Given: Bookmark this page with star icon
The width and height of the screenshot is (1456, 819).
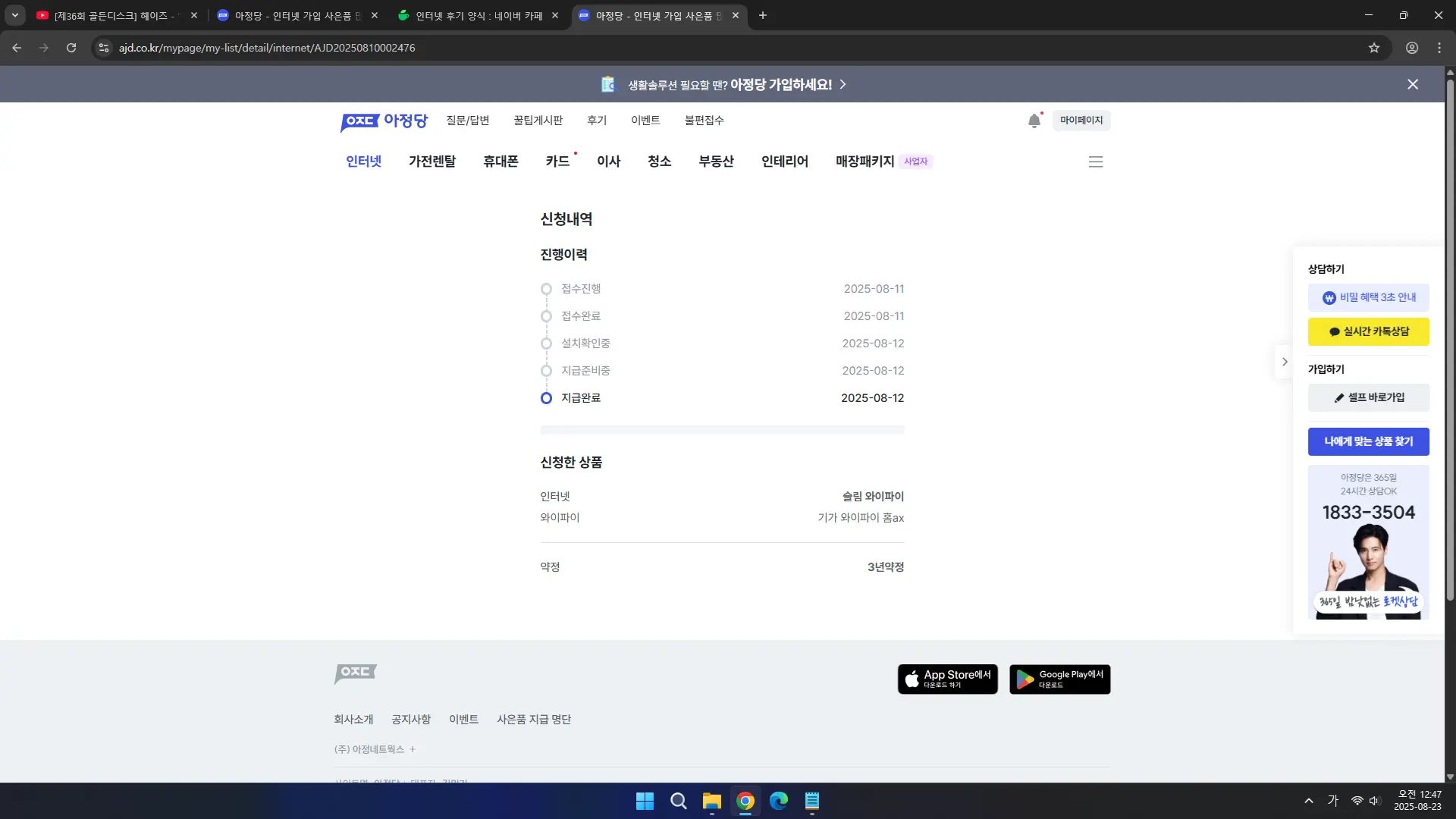Looking at the screenshot, I should click(x=1374, y=48).
